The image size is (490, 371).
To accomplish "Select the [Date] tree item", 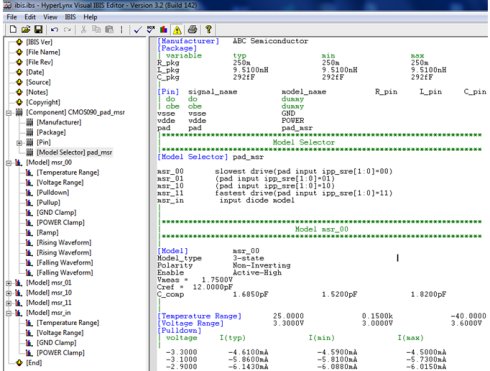I will [x=35, y=72].
